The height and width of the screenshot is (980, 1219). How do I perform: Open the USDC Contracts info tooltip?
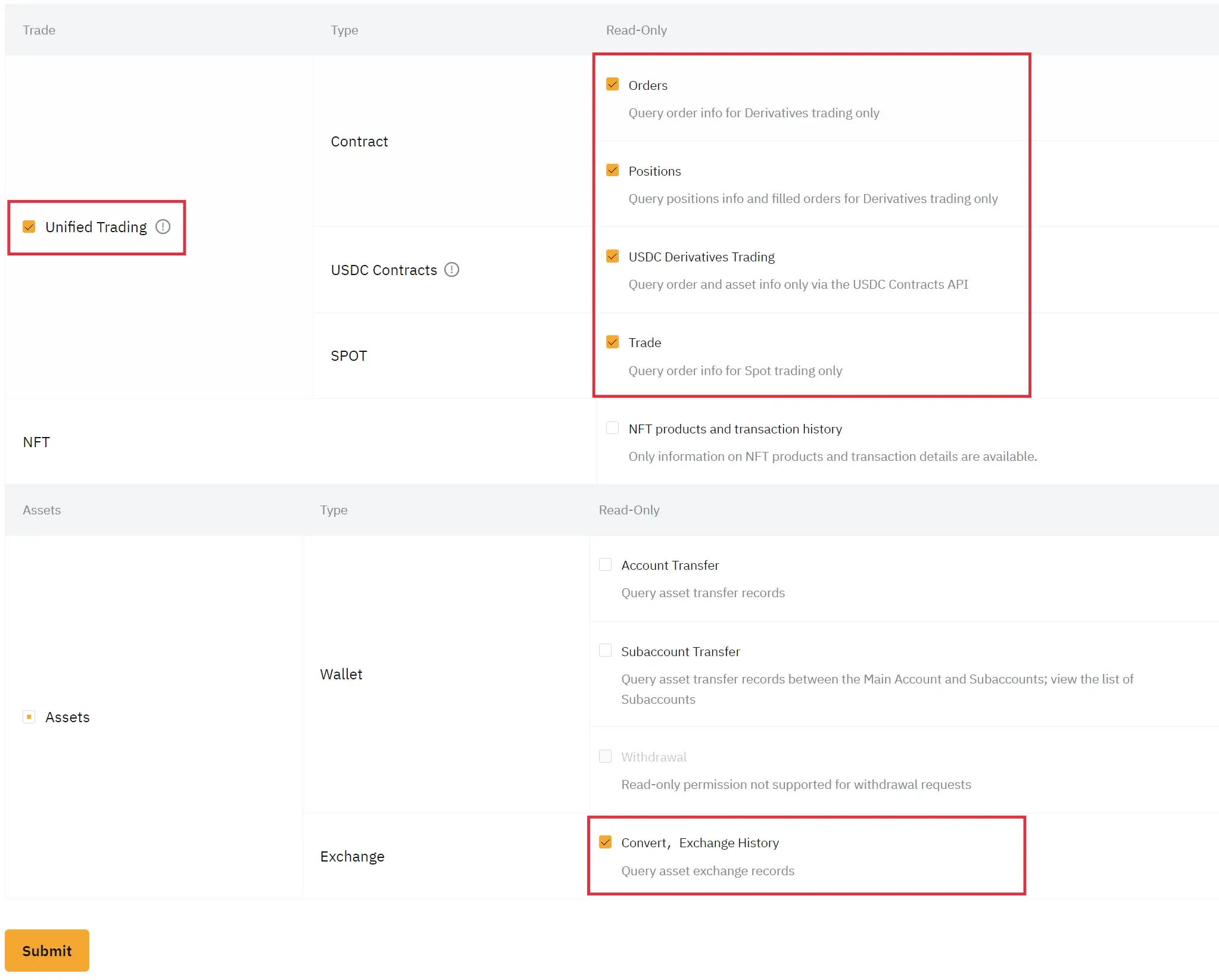[451, 270]
